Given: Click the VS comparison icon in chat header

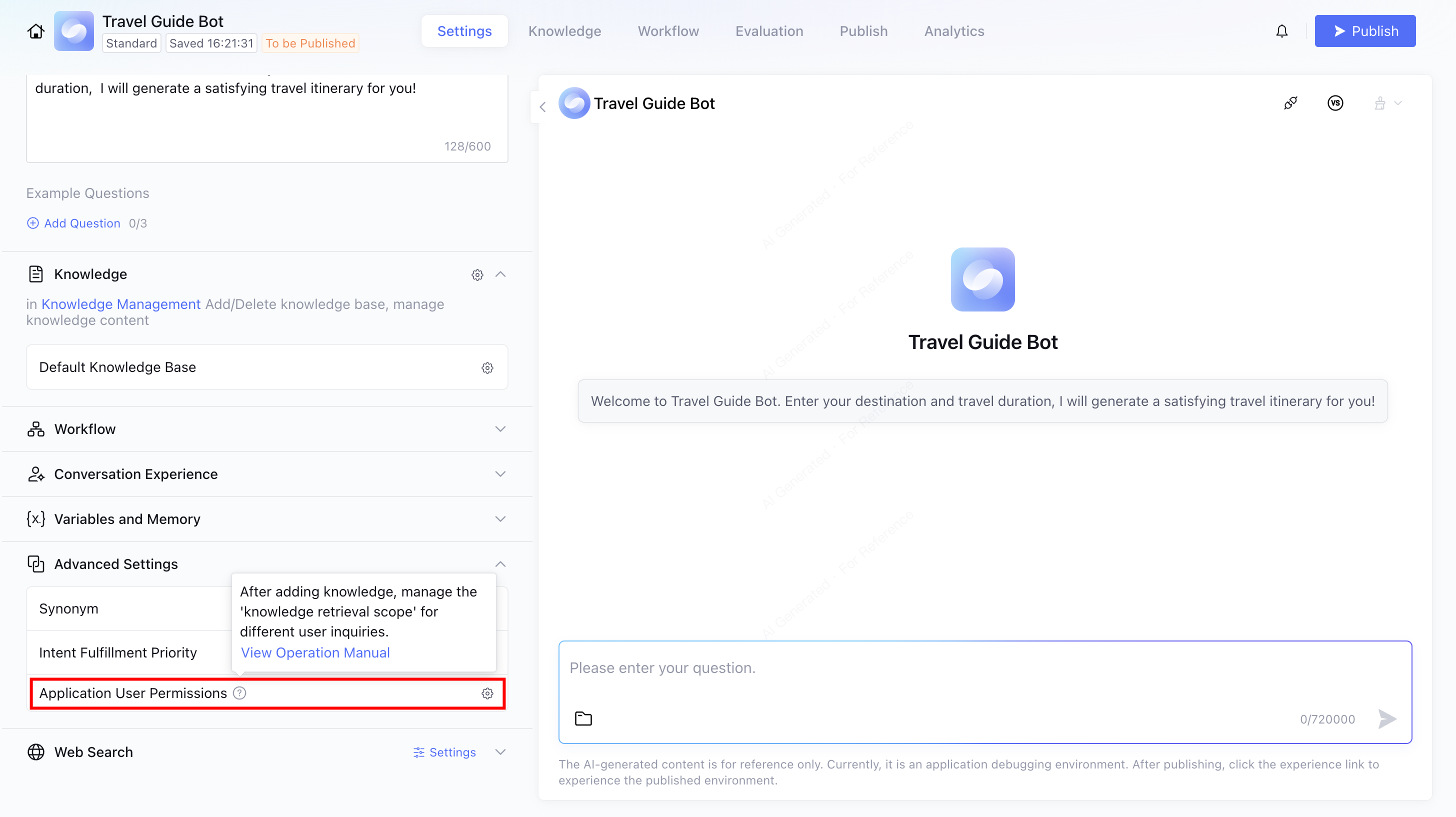Looking at the screenshot, I should tap(1335, 103).
